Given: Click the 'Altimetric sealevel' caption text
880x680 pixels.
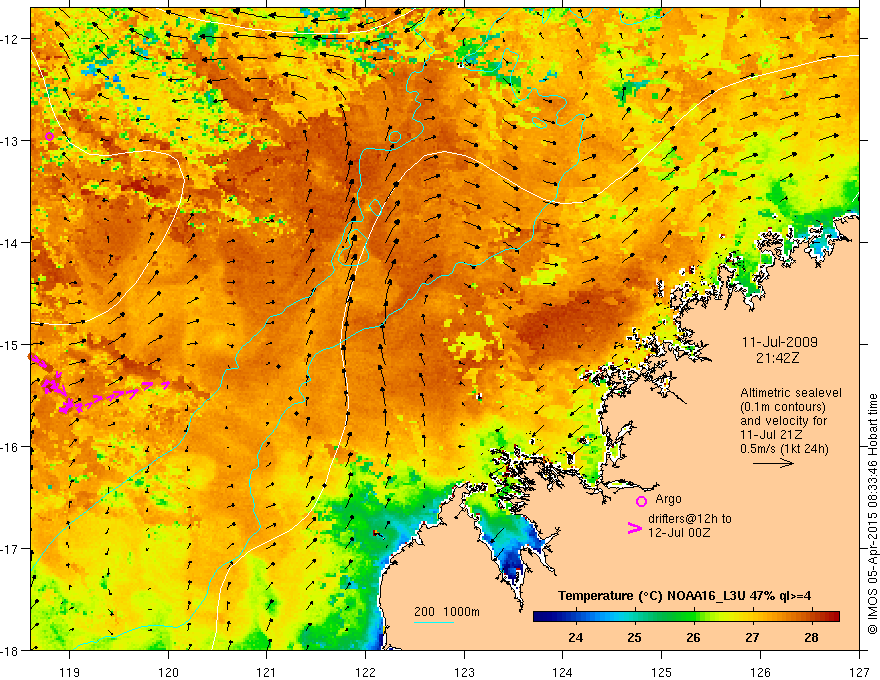Looking at the screenshot, I should point(791,393).
